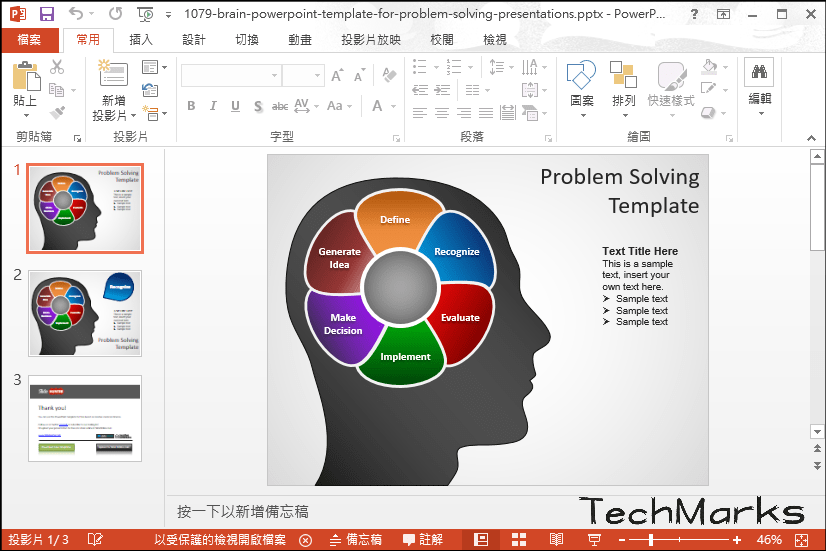Viewport: 826px width, 551px height.
Task: Switch to Reading View in status bar
Action: tap(557, 539)
